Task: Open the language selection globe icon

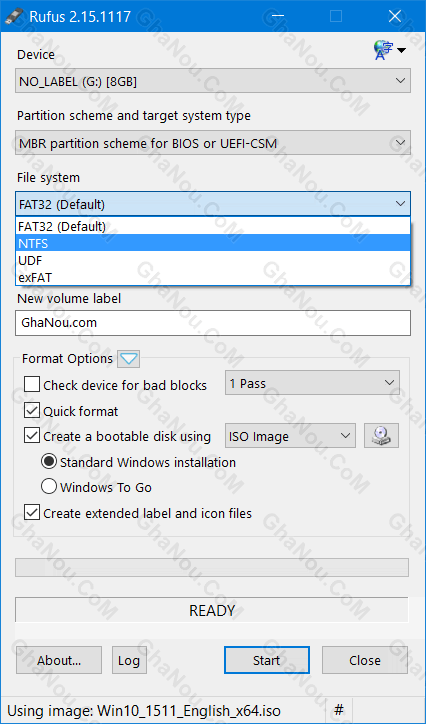Action: [389, 50]
